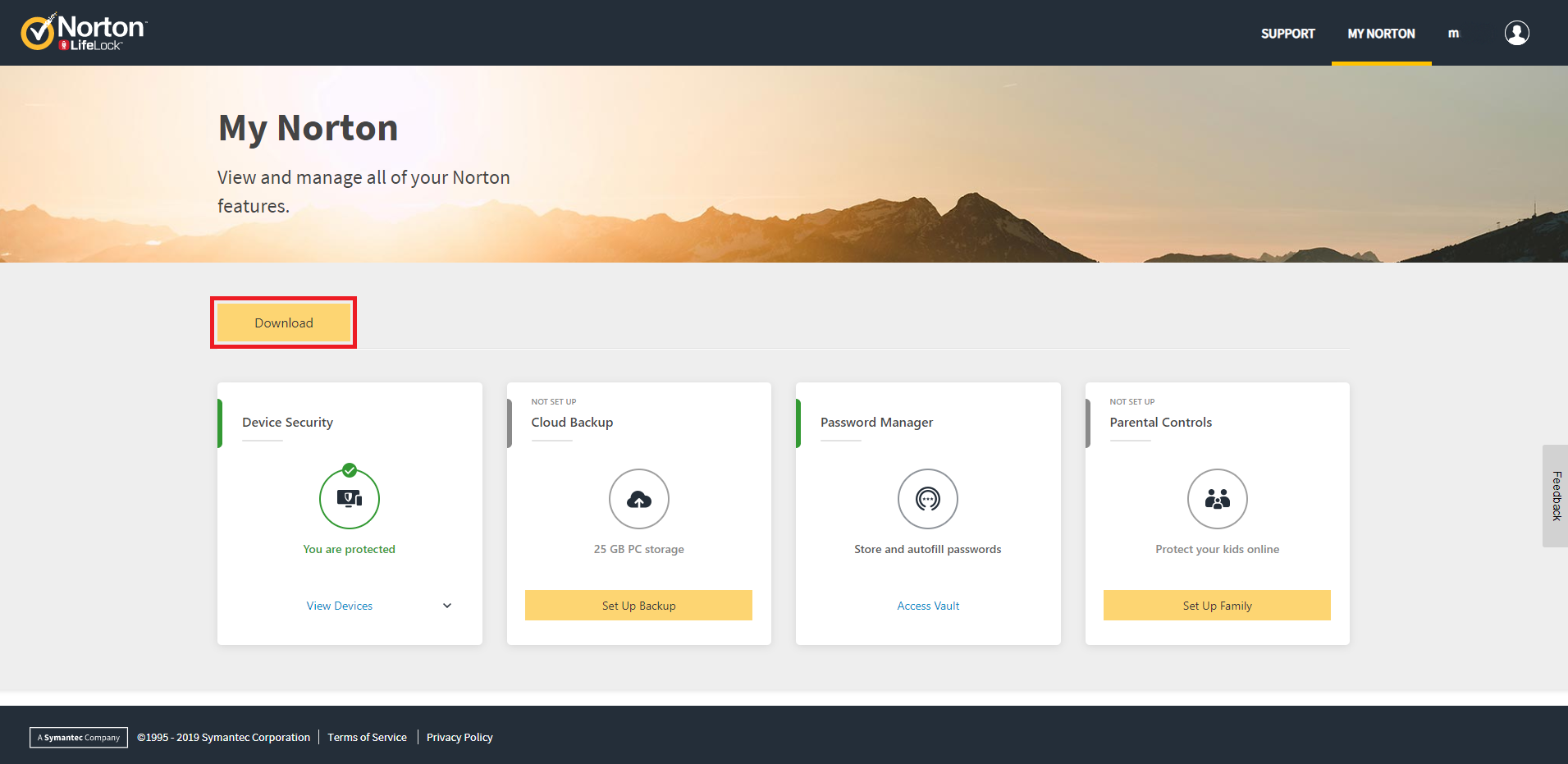
Task: Click the Set Up Backup button
Action: click(x=638, y=606)
